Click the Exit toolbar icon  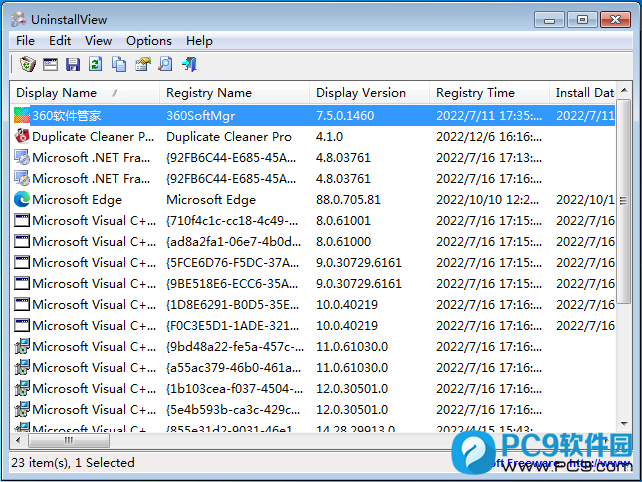click(x=190, y=64)
